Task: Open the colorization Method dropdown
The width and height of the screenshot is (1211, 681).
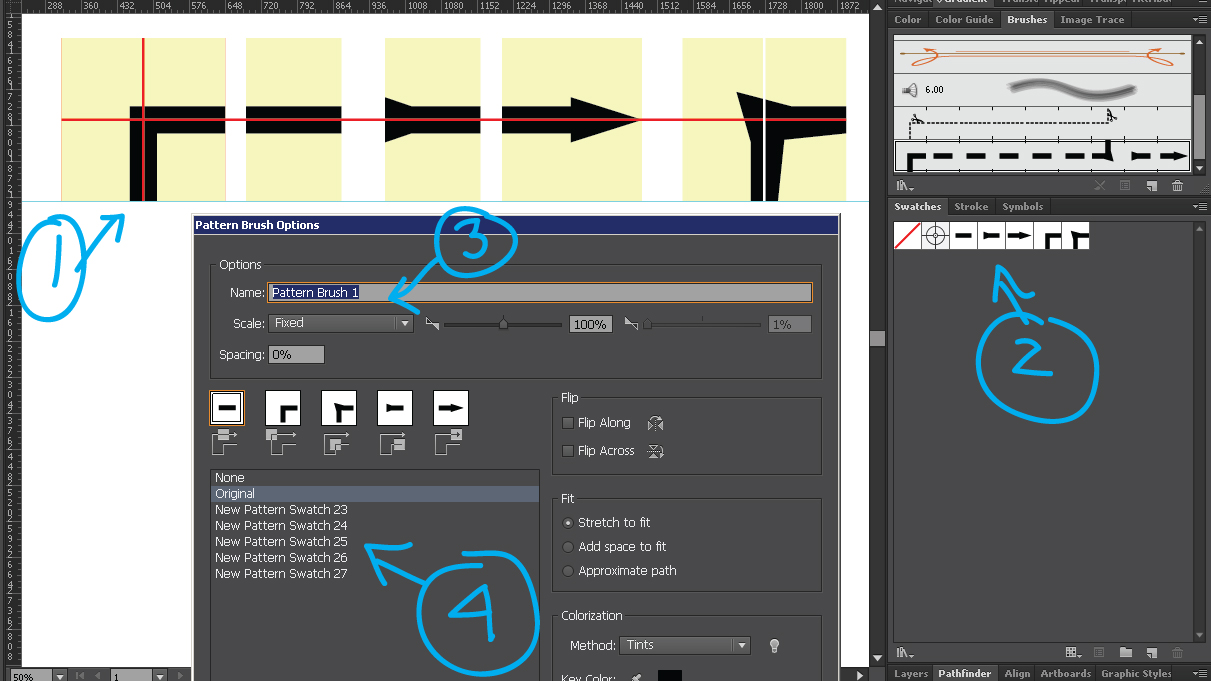Action: click(x=685, y=645)
